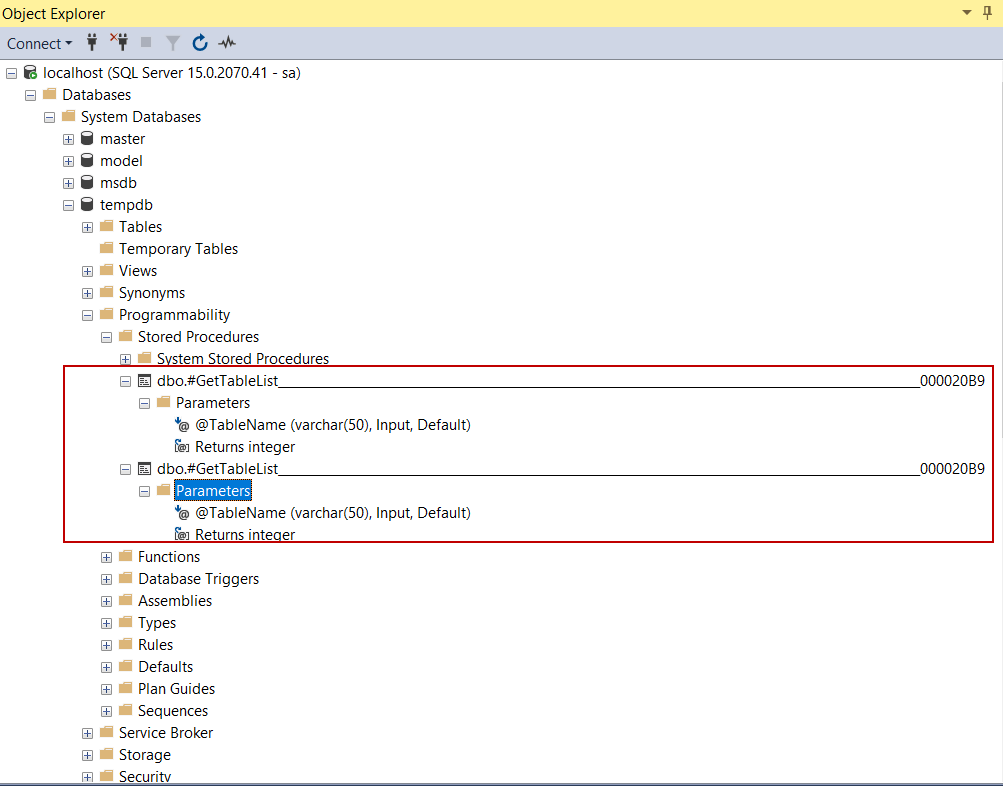The height and width of the screenshot is (786, 1003).
Task: Collapse the Stored Procedures node
Action: (x=106, y=336)
